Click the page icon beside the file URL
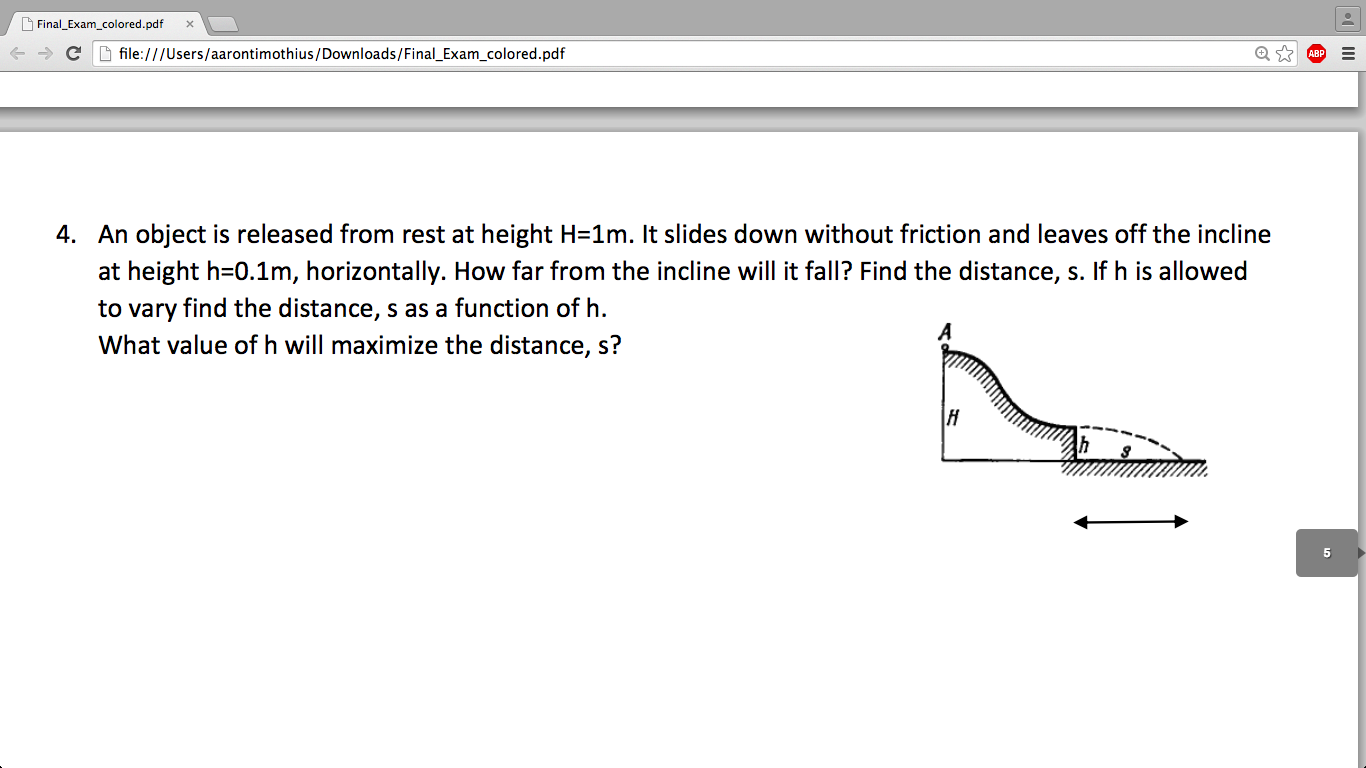This screenshot has height=768, width=1366. tap(105, 54)
